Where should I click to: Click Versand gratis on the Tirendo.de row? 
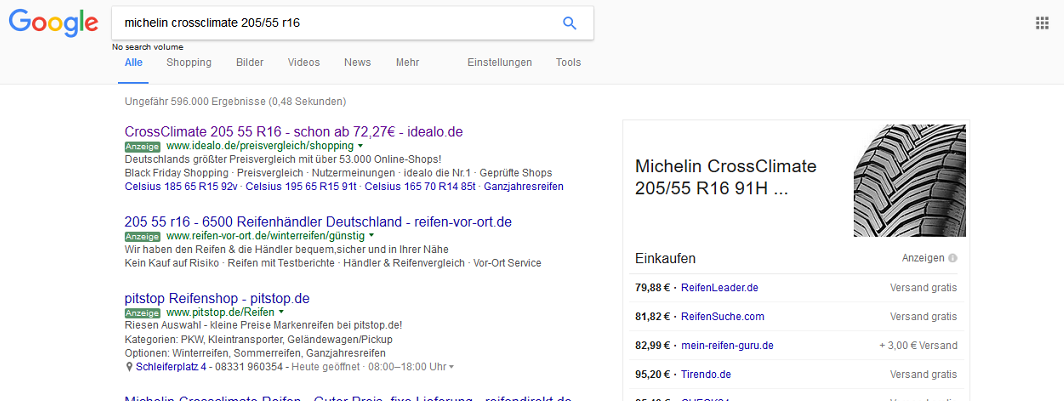tap(924, 375)
